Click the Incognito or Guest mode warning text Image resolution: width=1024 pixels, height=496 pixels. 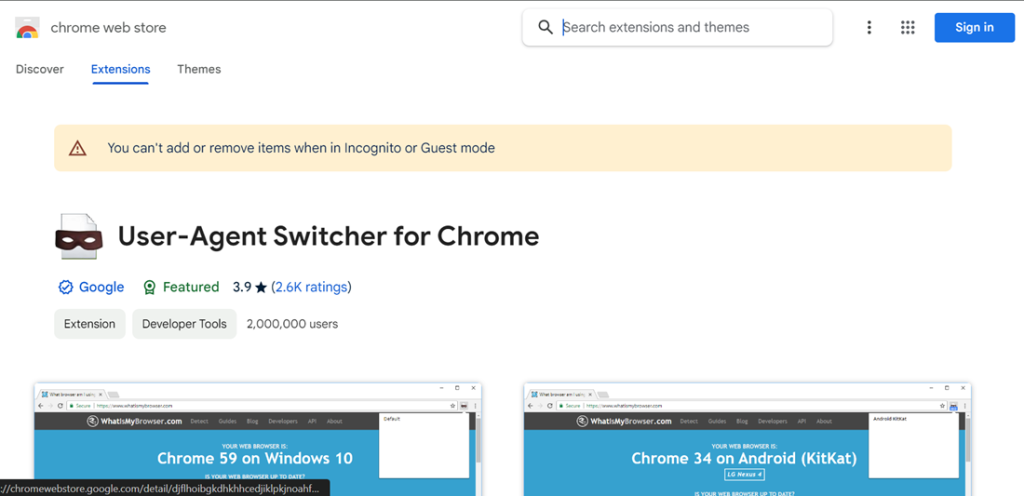click(301, 148)
